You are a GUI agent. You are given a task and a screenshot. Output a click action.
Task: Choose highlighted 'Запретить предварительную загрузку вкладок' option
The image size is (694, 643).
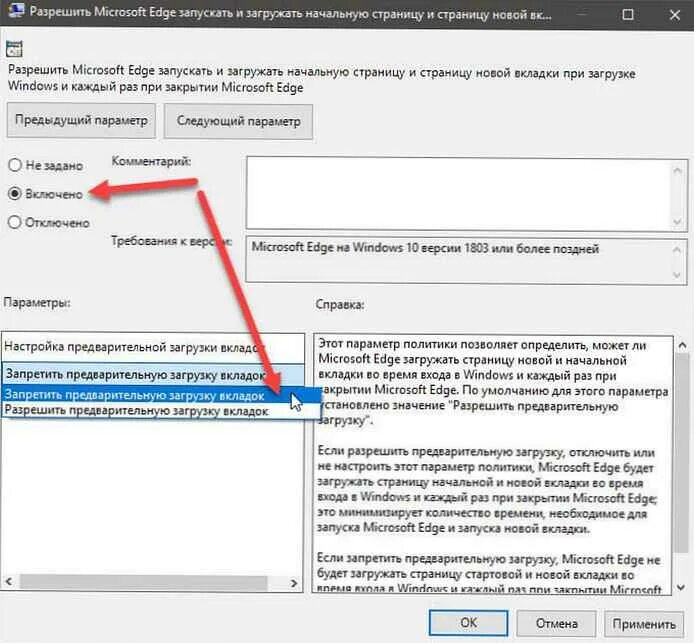coord(161,395)
